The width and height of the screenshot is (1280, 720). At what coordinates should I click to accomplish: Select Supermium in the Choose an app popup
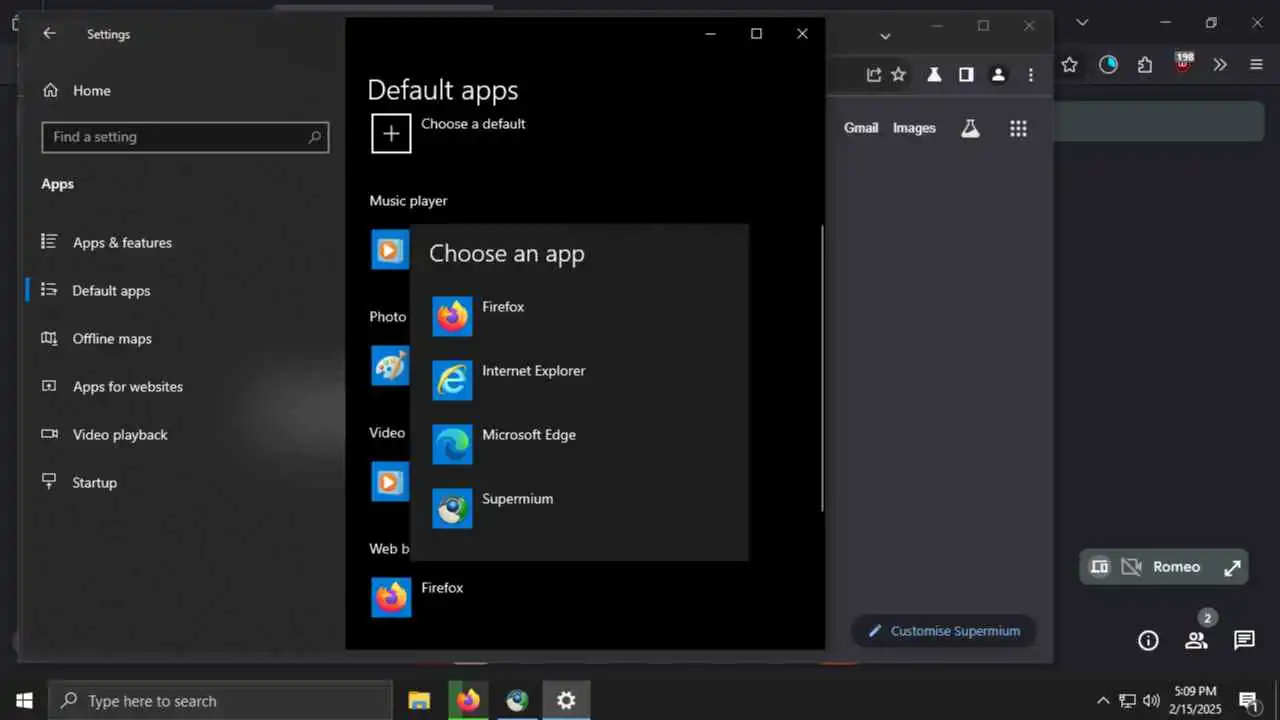[579, 508]
